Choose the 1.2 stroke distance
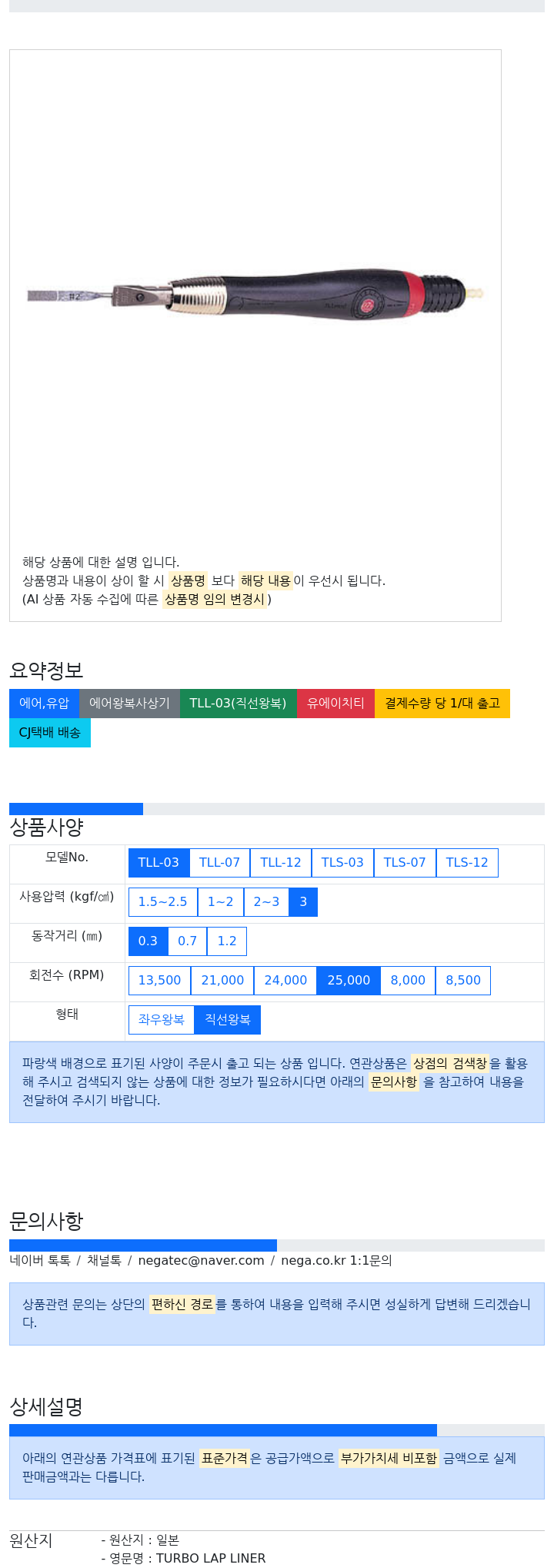The width and height of the screenshot is (554, 1568). point(227,941)
